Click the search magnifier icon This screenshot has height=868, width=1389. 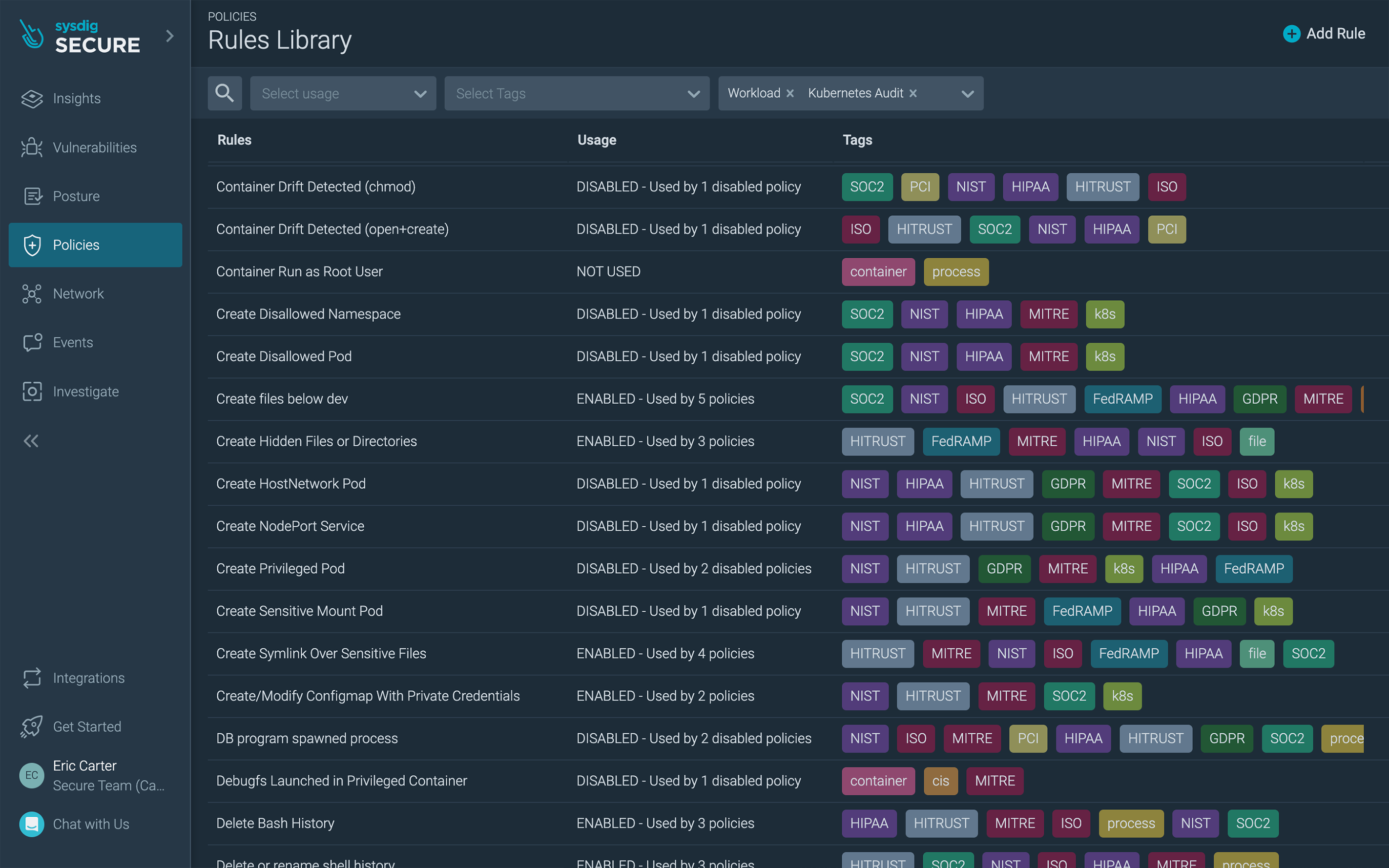225,93
